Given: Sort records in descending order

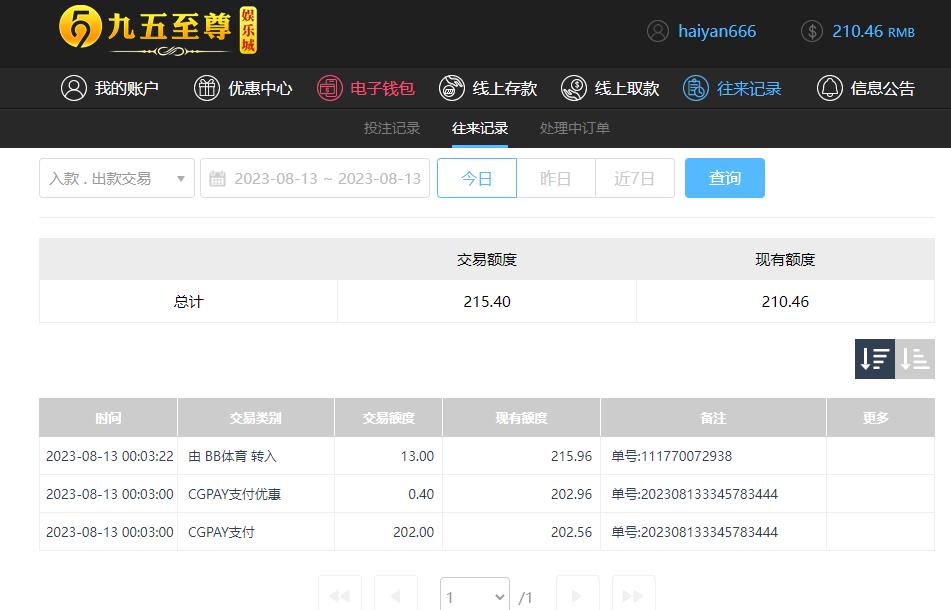Looking at the screenshot, I should pyautogui.click(x=875, y=359).
